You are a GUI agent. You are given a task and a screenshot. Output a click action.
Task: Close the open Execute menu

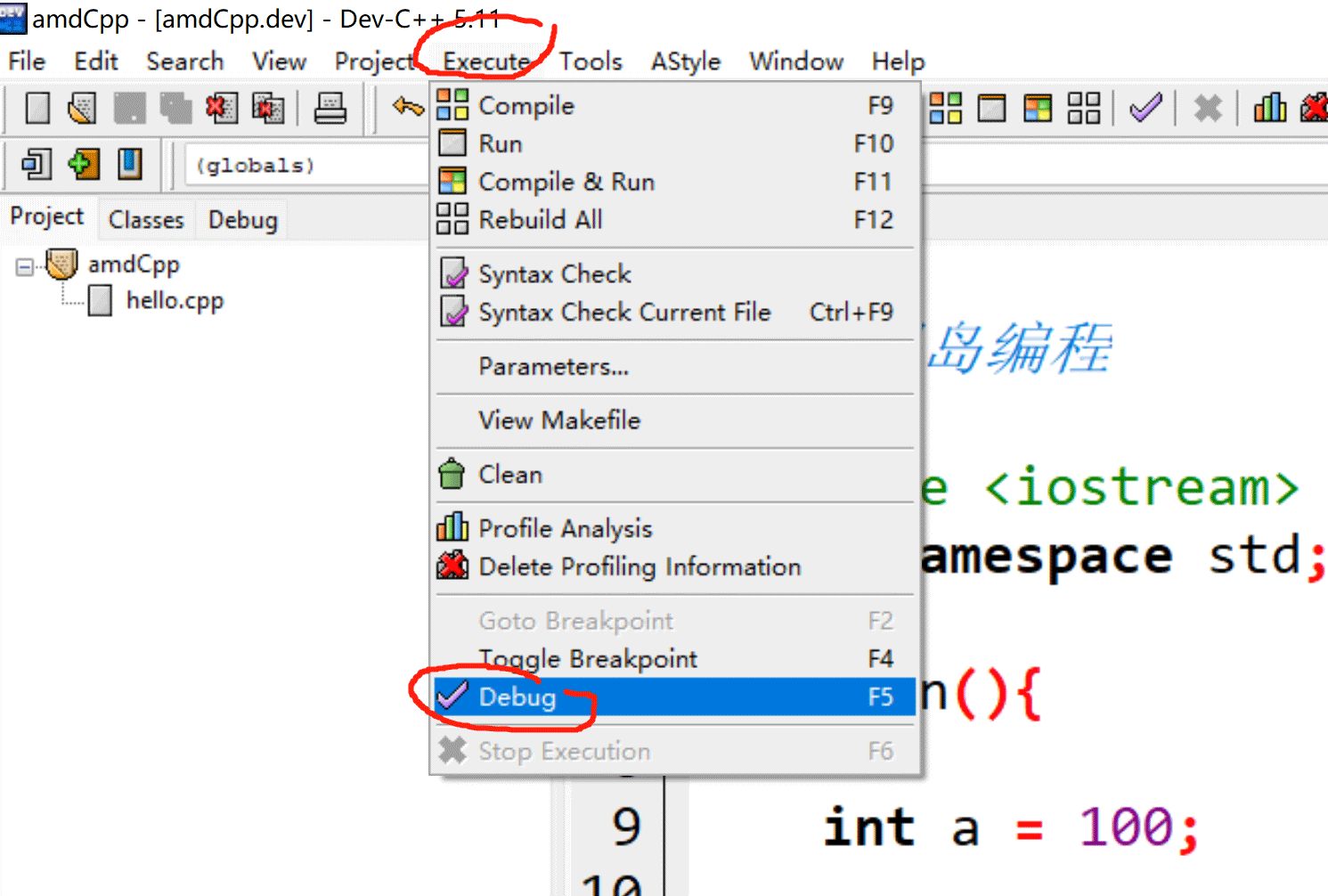point(486,61)
